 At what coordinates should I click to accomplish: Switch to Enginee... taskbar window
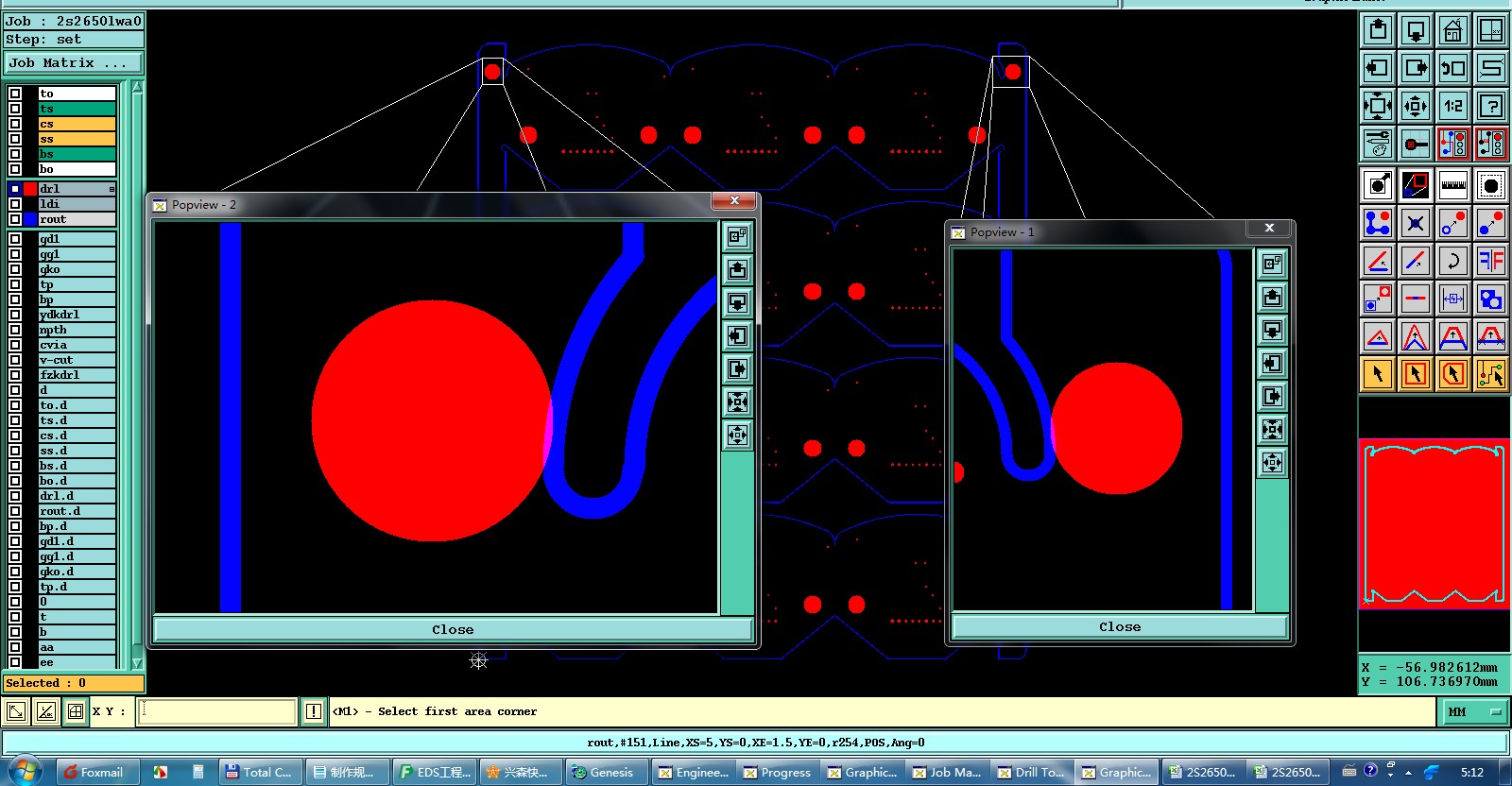[691, 772]
